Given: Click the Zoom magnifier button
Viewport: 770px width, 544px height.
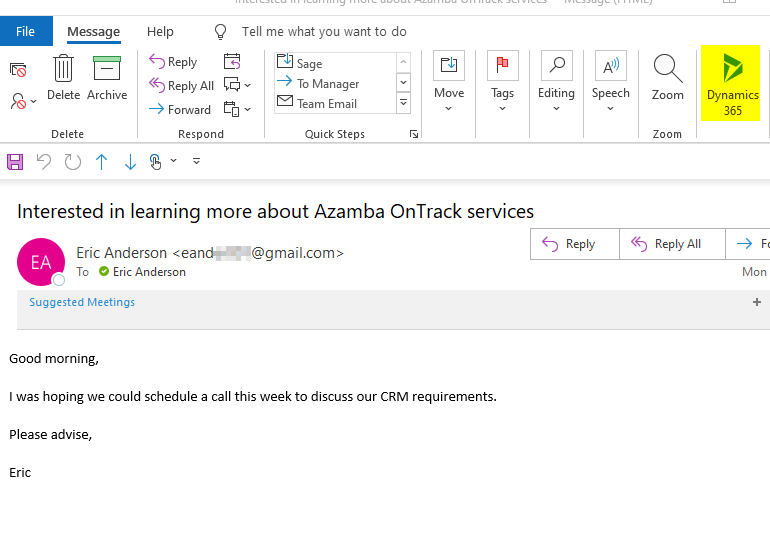Looking at the screenshot, I should [x=667, y=78].
